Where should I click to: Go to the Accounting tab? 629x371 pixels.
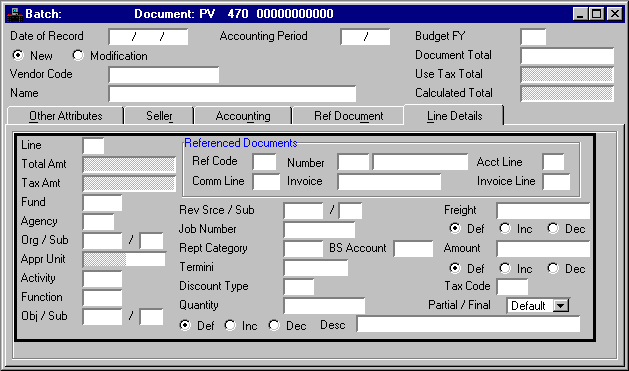coord(243,116)
